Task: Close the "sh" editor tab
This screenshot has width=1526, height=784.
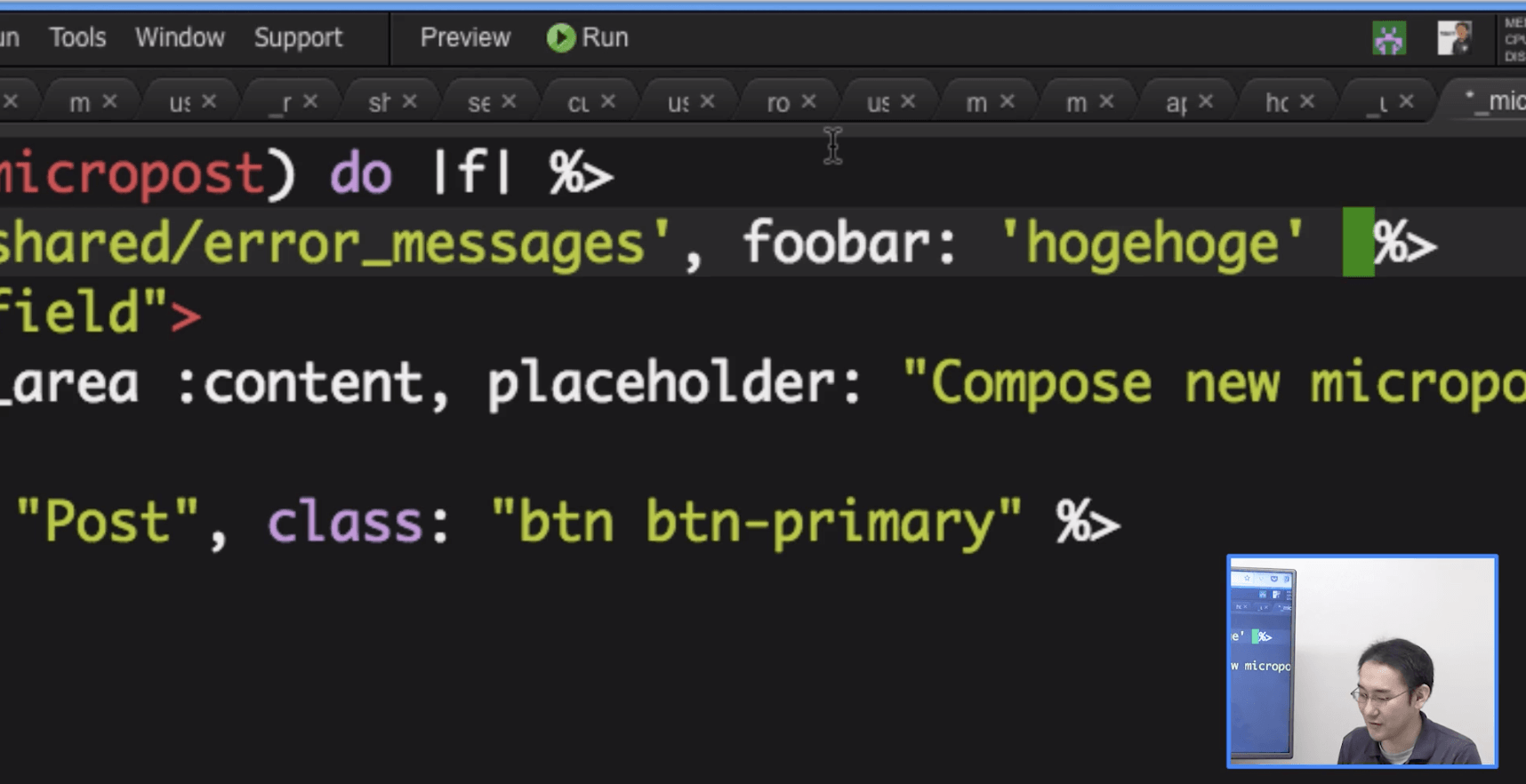Action: tap(410, 102)
